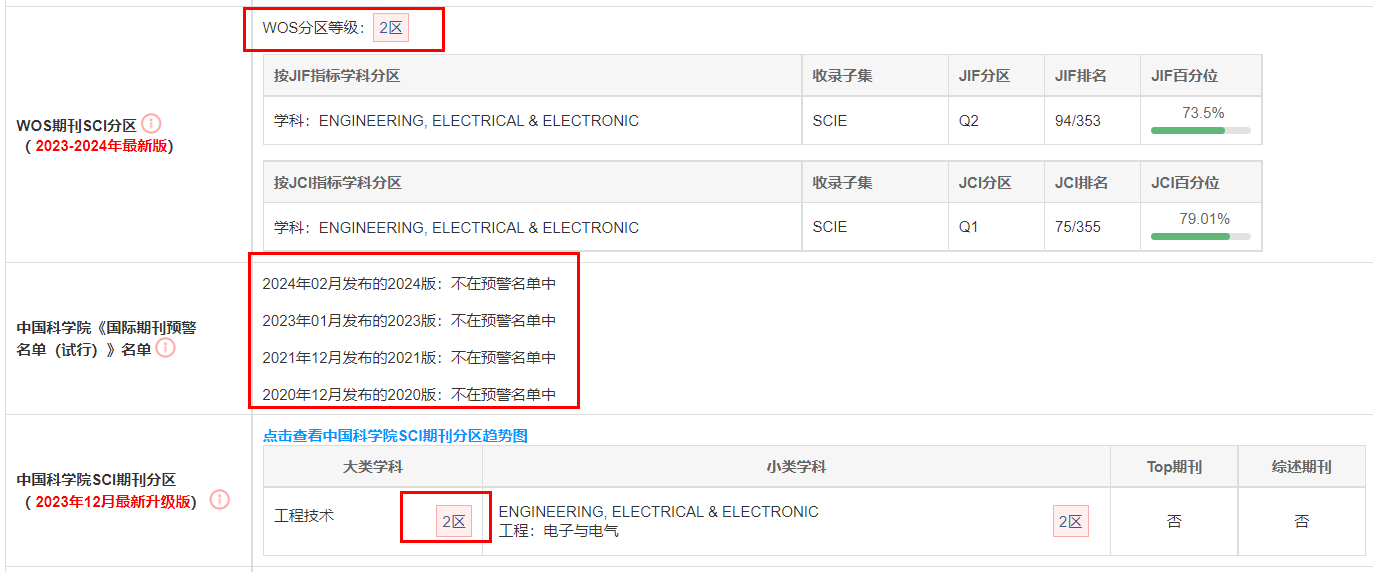Click the 2区 badge next to WOS分区等级

pos(391,28)
